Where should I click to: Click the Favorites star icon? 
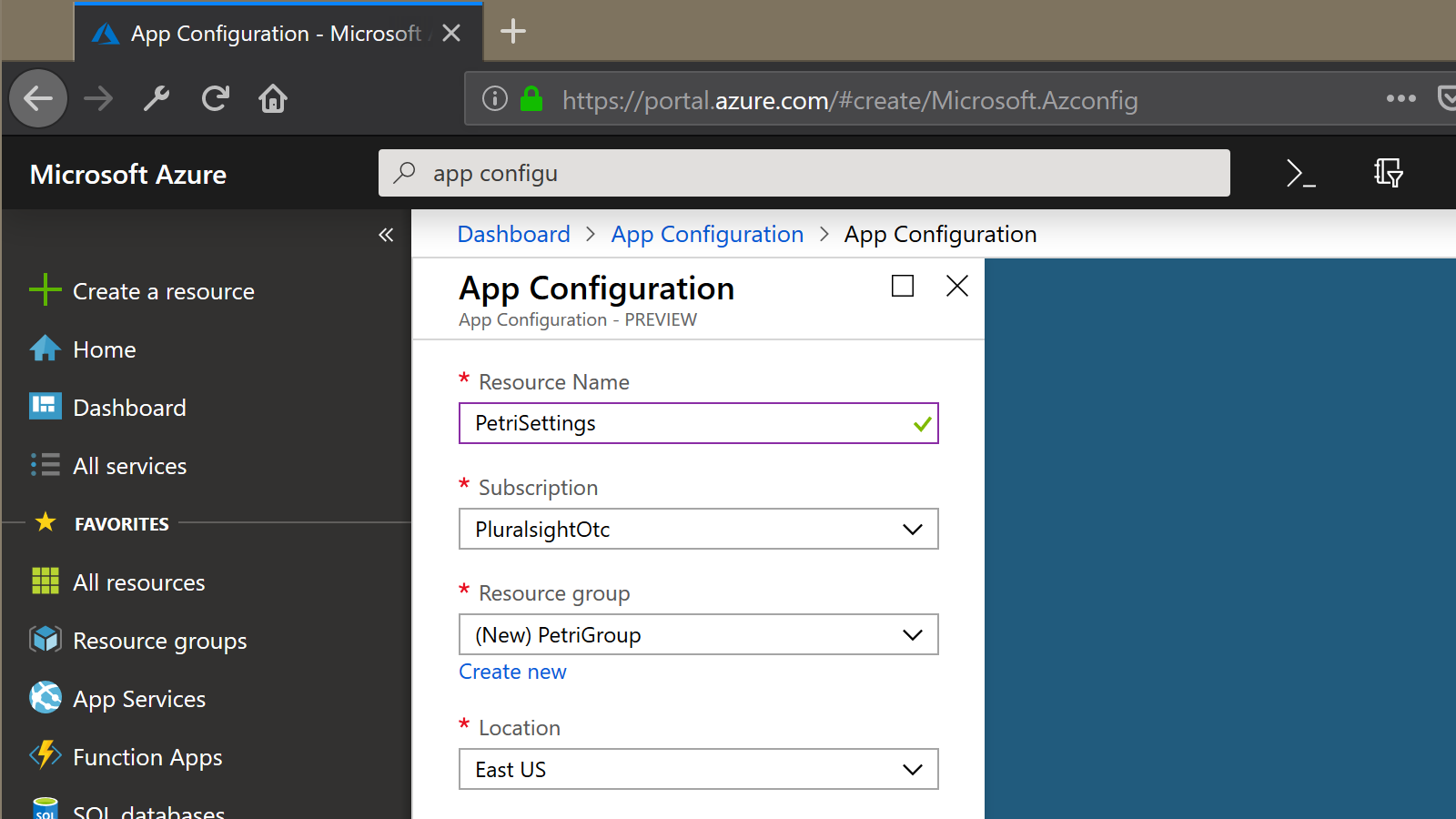(x=45, y=521)
